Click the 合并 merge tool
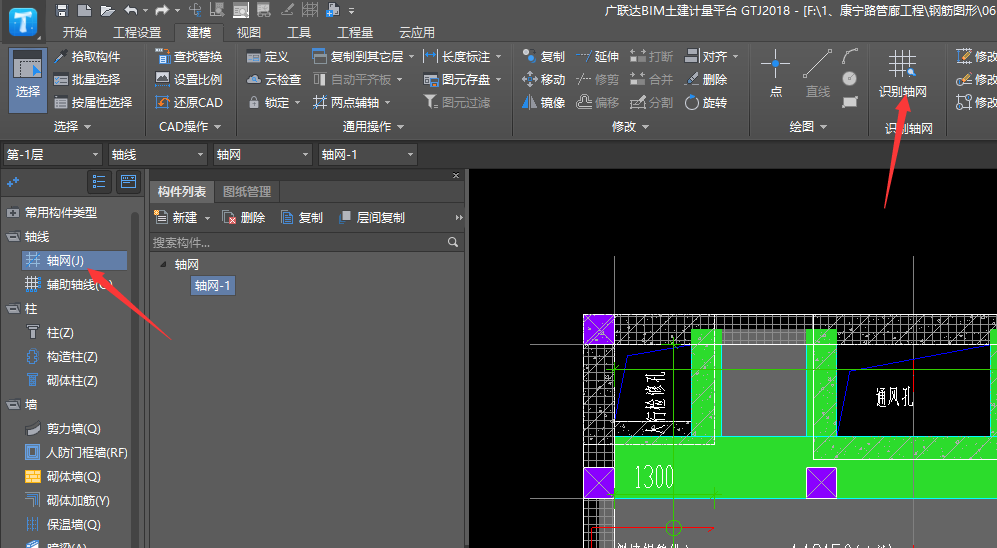 point(652,79)
